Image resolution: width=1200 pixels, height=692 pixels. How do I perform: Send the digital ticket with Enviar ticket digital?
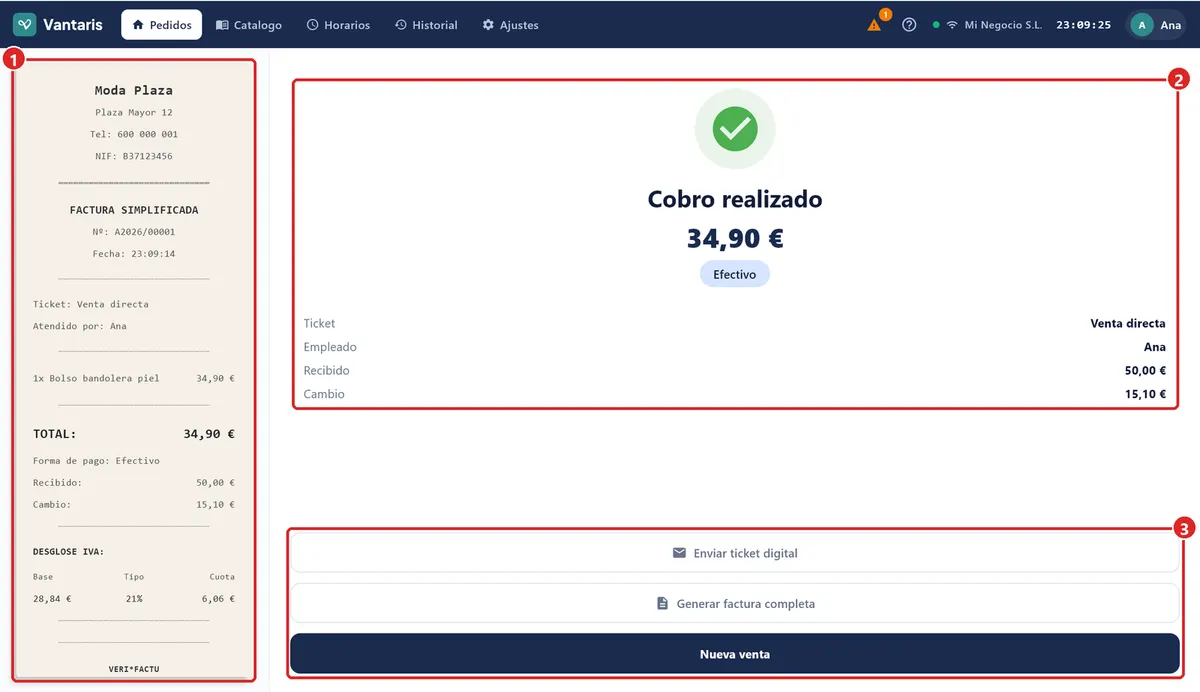(x=735, y=553)
